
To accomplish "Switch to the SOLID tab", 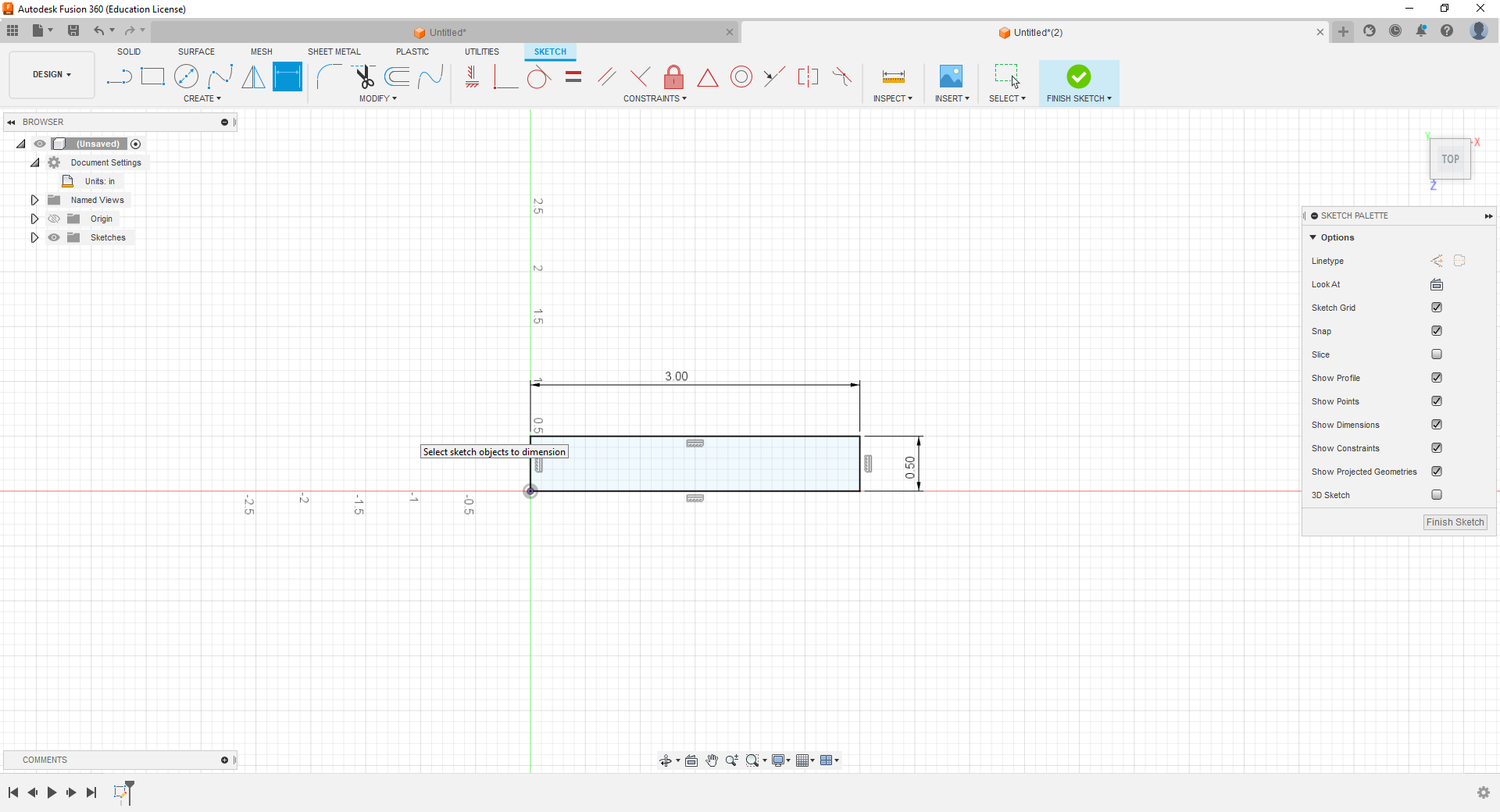I will (129, 52).
